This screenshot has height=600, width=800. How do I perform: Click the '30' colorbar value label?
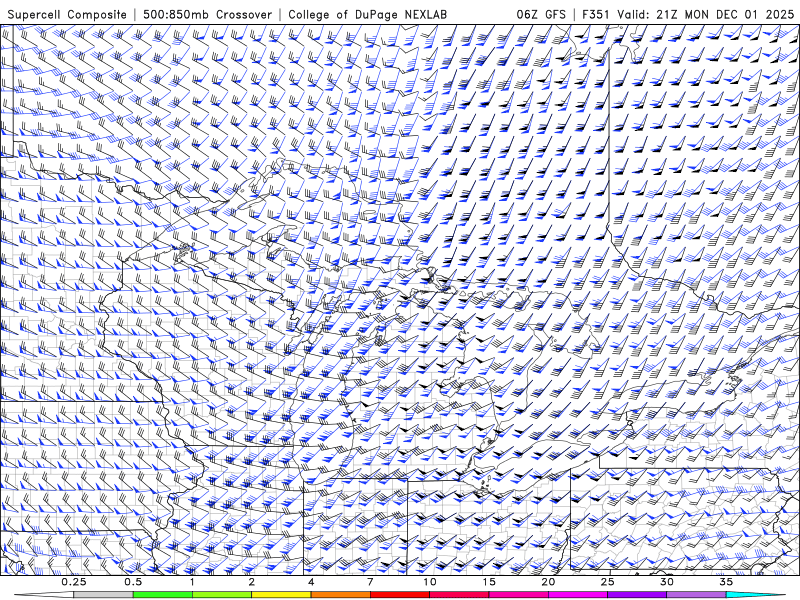click(666, 582)
